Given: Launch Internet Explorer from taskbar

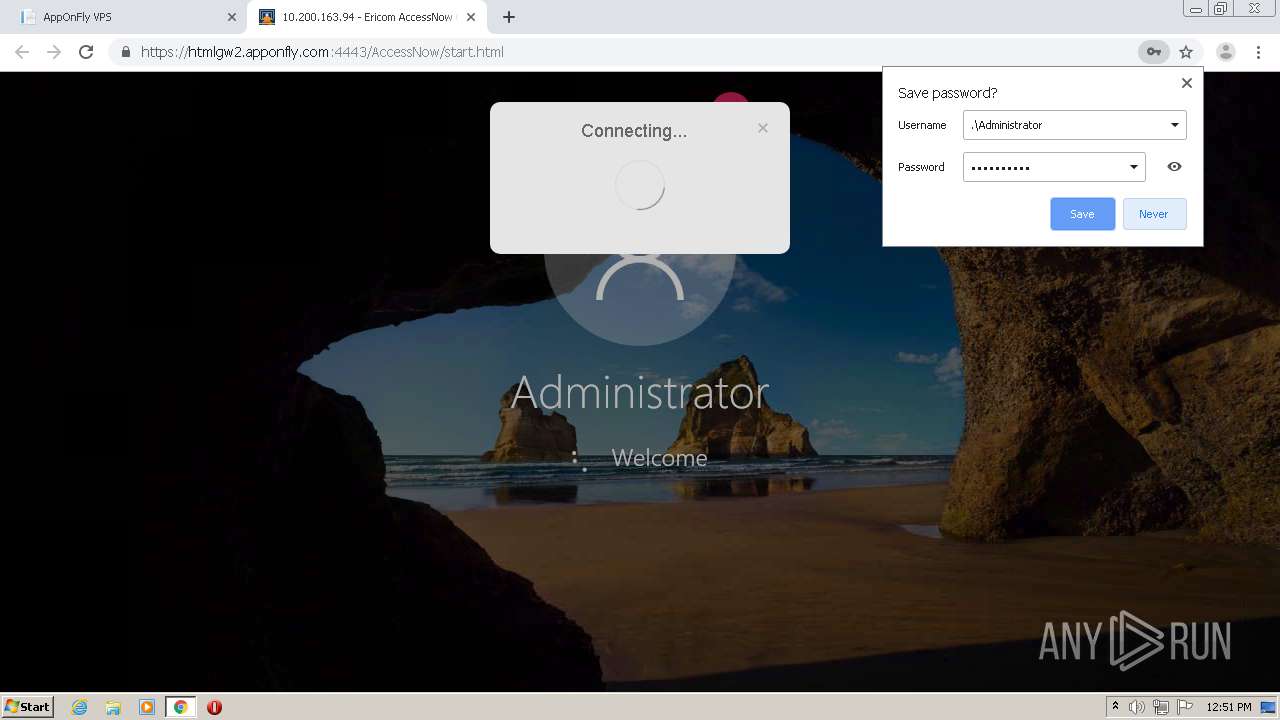Looking at the screenshot, I should 79,707.
